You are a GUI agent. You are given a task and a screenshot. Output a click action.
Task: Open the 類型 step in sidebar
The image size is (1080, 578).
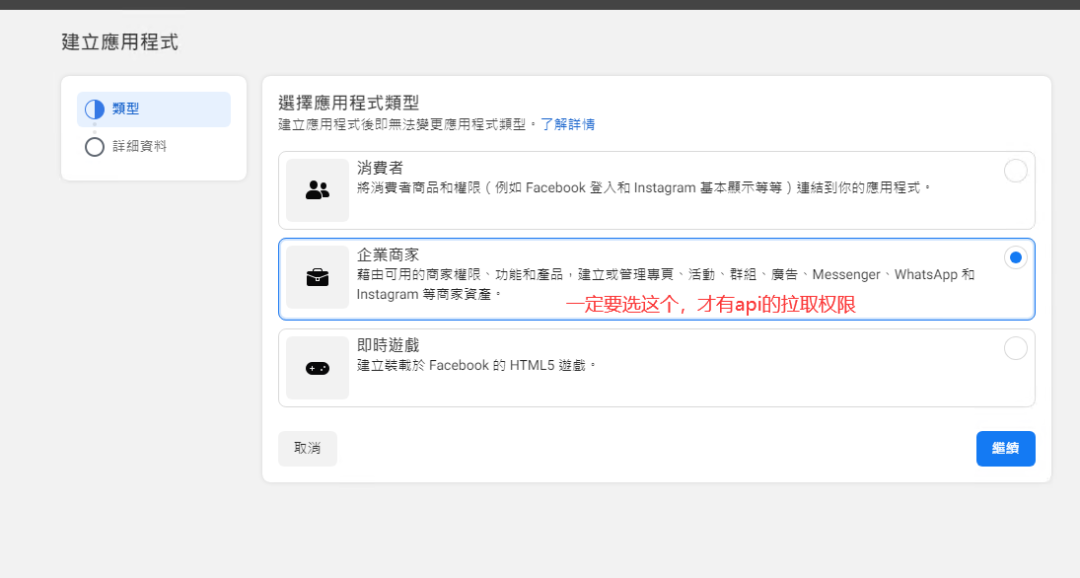point(154,109)
